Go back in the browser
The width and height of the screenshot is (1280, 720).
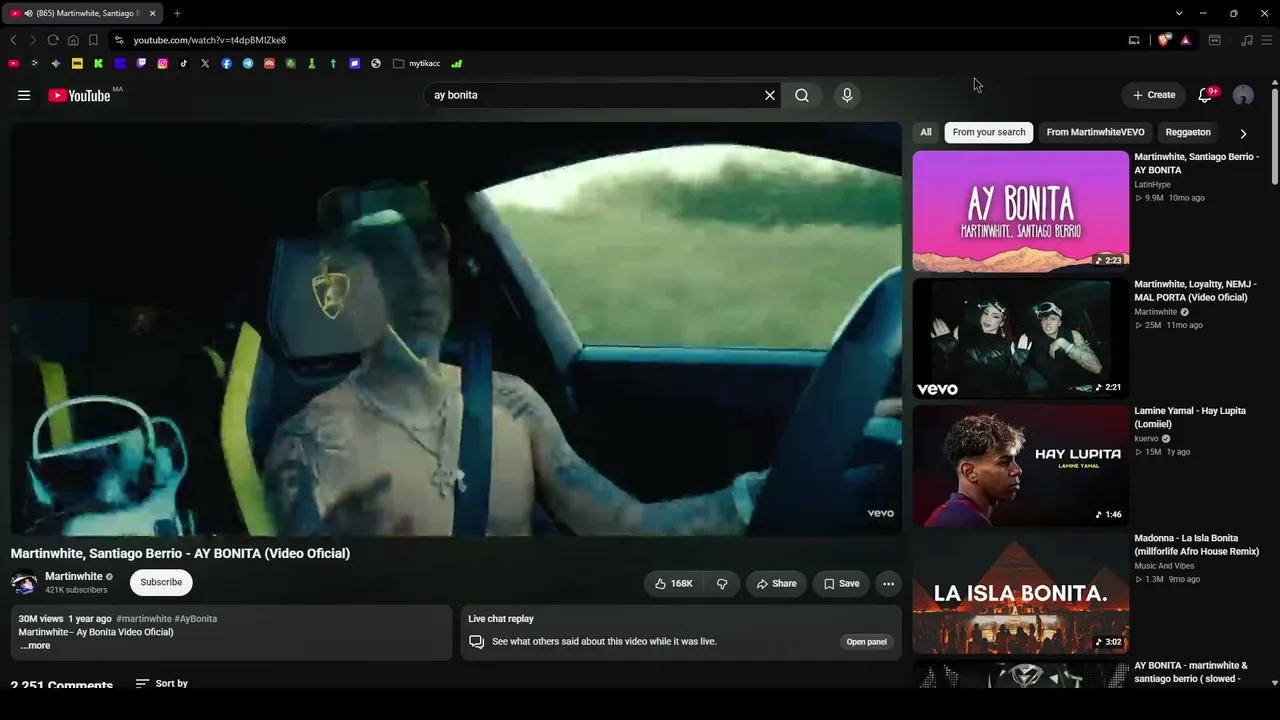pyautogui.click(x=13, y=40)
